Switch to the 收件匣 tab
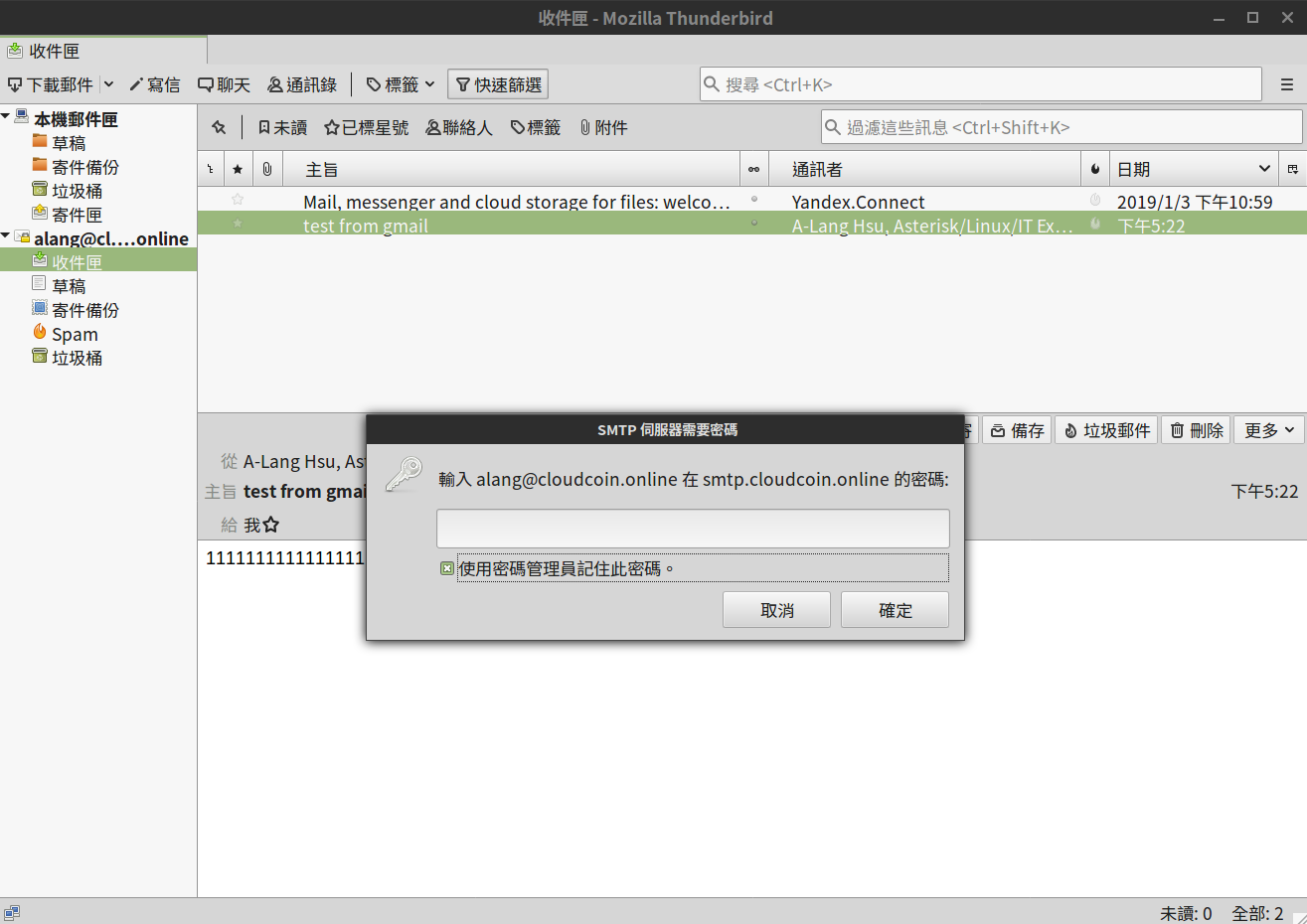This screenshot has height=924, width=1307. point(103,51)
